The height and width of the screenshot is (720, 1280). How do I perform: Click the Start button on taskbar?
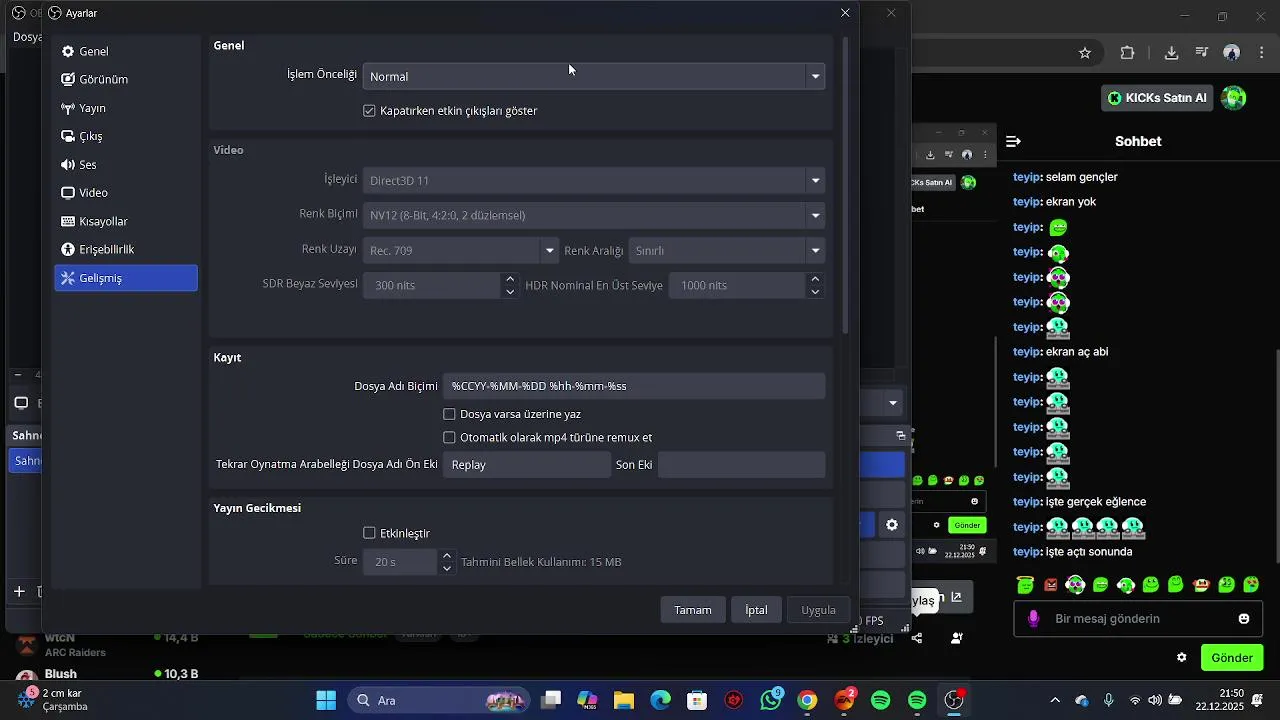point(326,700)
